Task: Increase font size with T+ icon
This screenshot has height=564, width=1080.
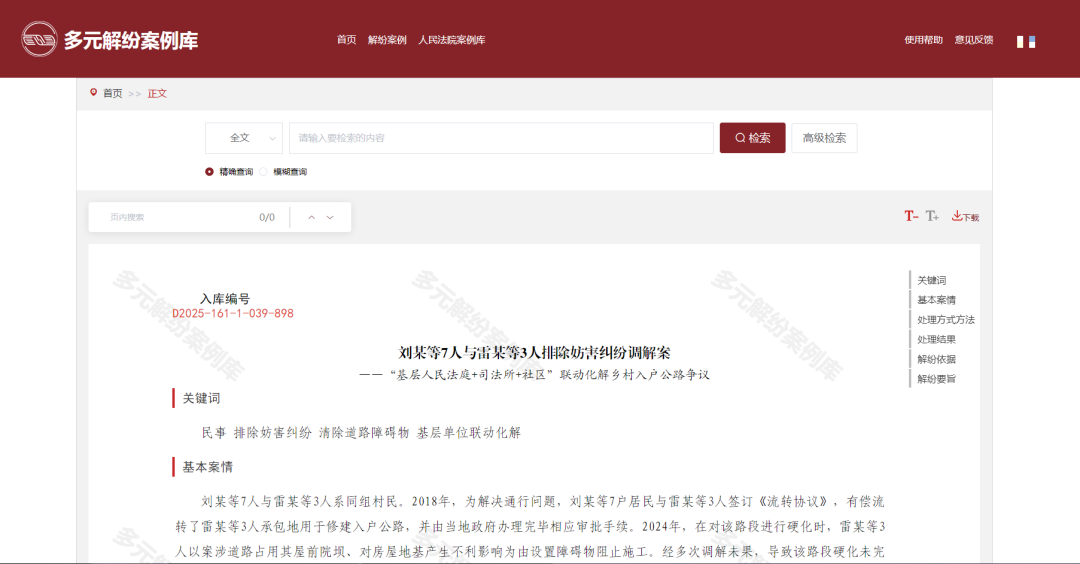Action: (932, 216)
